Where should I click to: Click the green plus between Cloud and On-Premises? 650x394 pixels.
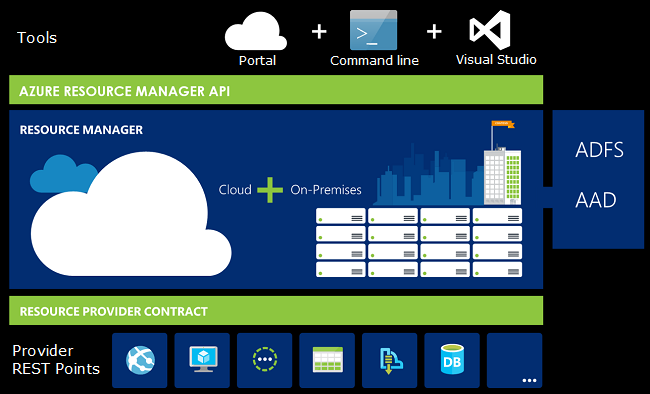270,190
